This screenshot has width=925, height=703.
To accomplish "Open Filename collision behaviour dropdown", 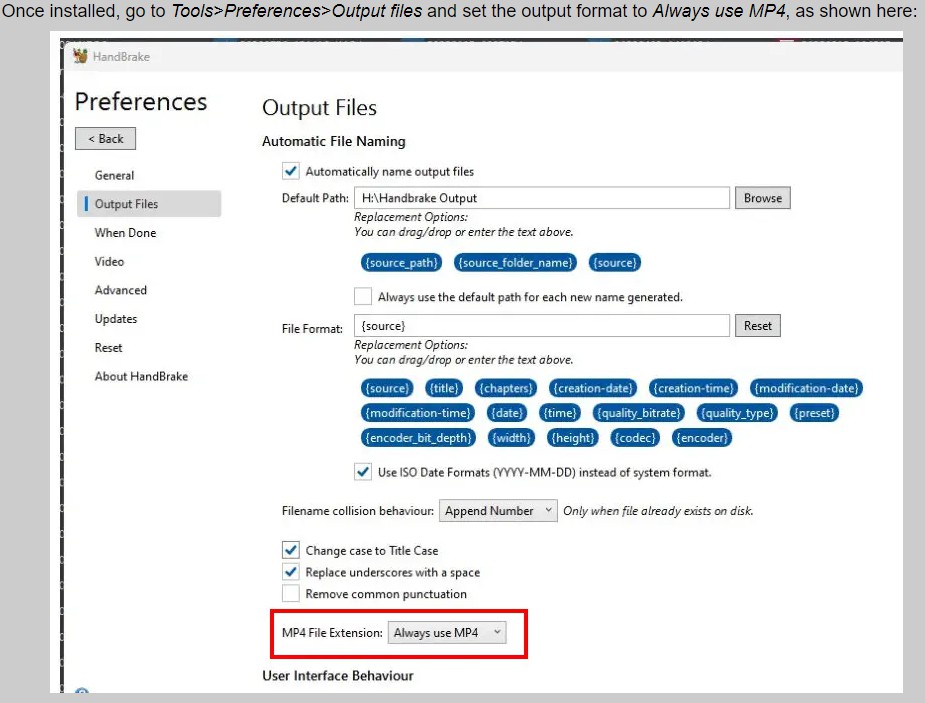I will point(498,511).
